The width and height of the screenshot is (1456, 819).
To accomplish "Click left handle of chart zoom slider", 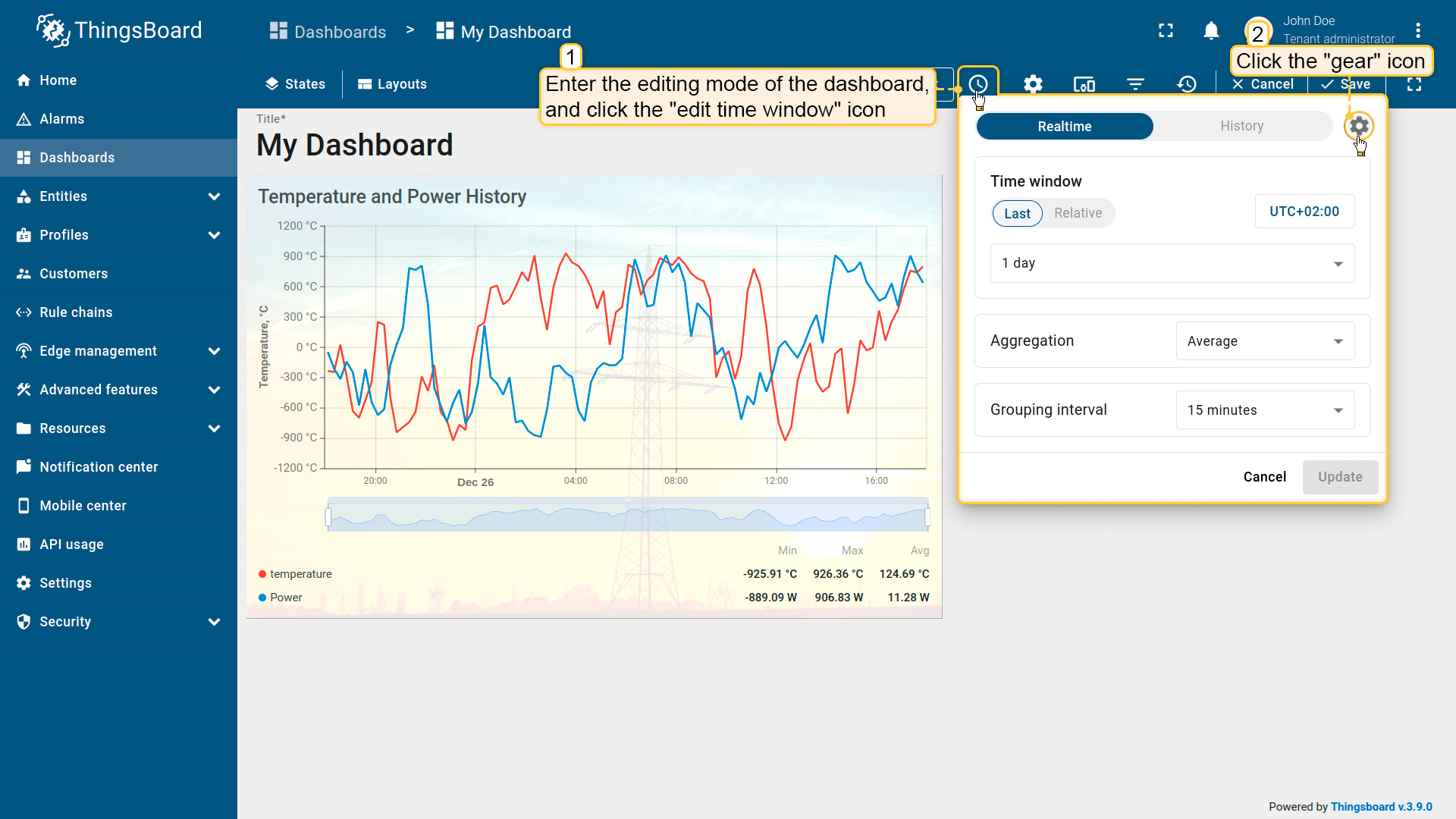I will click(328, 517).
